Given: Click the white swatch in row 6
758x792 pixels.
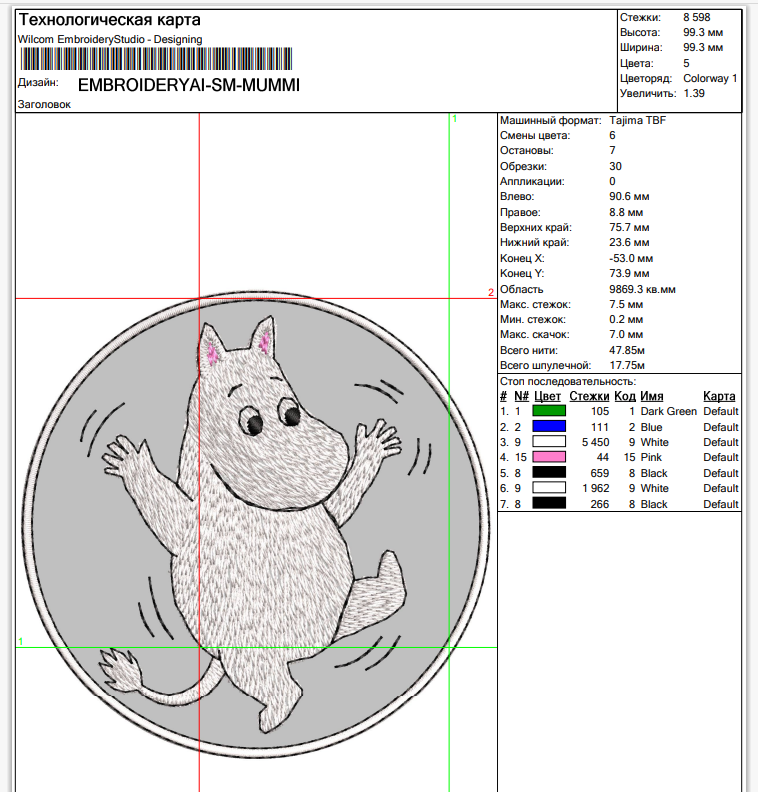Looking at the screenshot, I should [549, 487].
